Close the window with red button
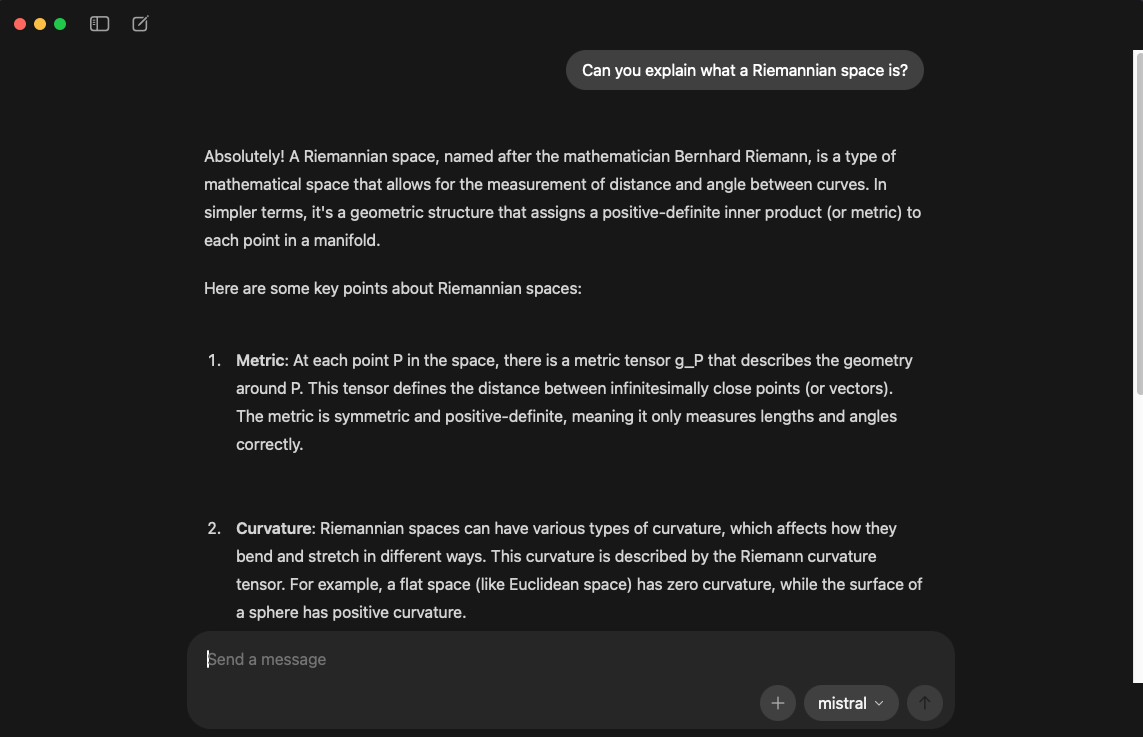 tap(20, 24)
